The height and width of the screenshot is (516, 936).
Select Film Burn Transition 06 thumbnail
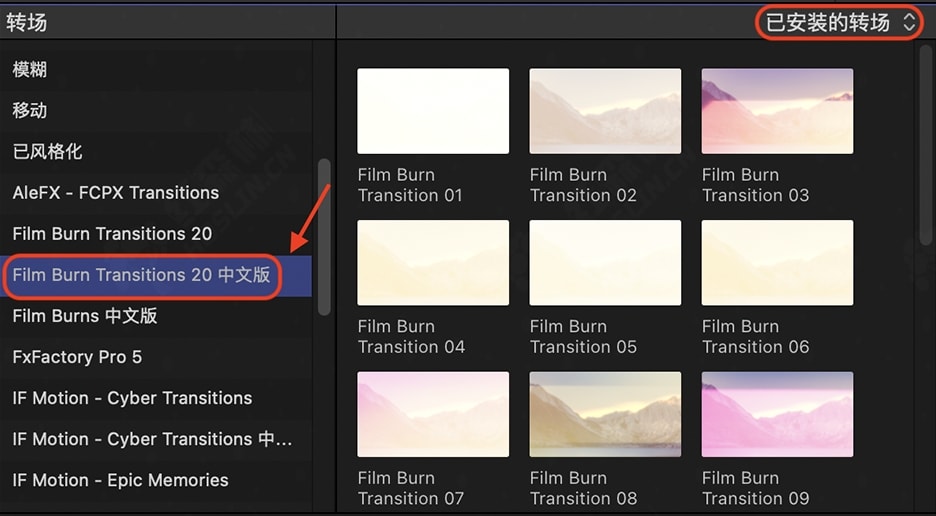click(777, 263)
